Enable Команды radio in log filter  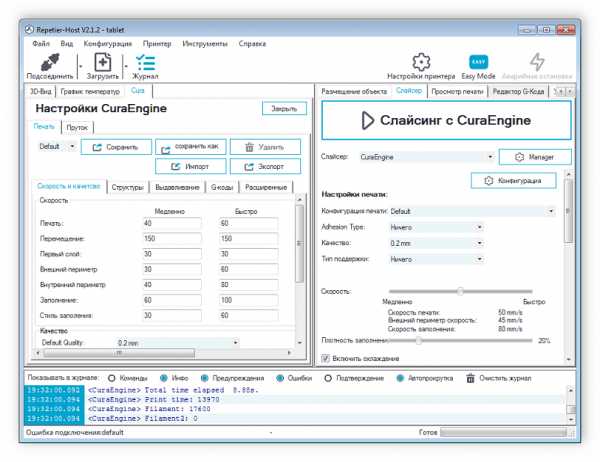pos(111,378)
